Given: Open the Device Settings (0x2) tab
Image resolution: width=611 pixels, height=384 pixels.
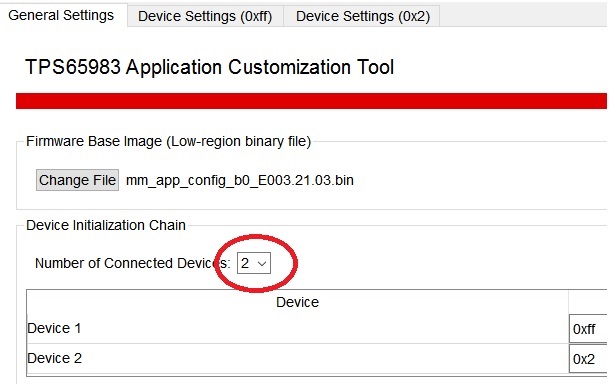Looking at the screenshot, I should point(363,16).
